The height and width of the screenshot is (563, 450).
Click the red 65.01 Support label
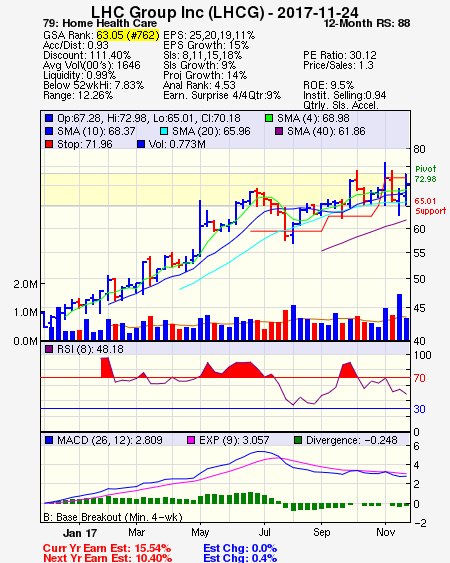[x=430, y=206]
